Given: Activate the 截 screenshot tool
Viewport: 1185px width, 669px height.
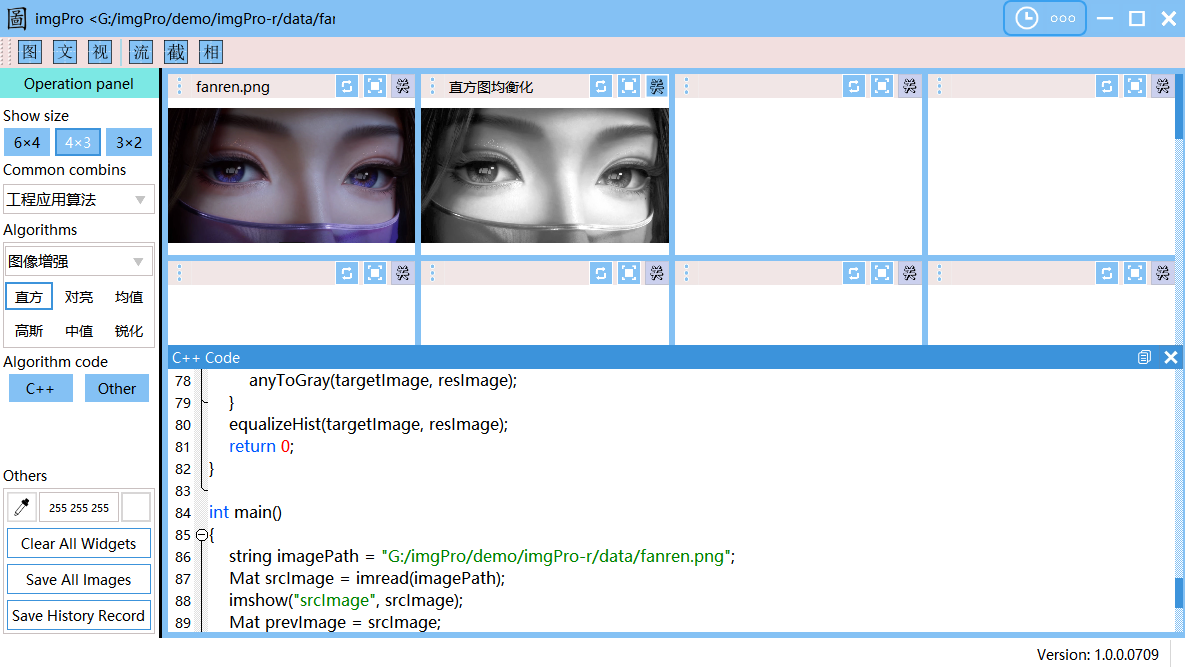Looking at the screenshot, I should 176,52.
